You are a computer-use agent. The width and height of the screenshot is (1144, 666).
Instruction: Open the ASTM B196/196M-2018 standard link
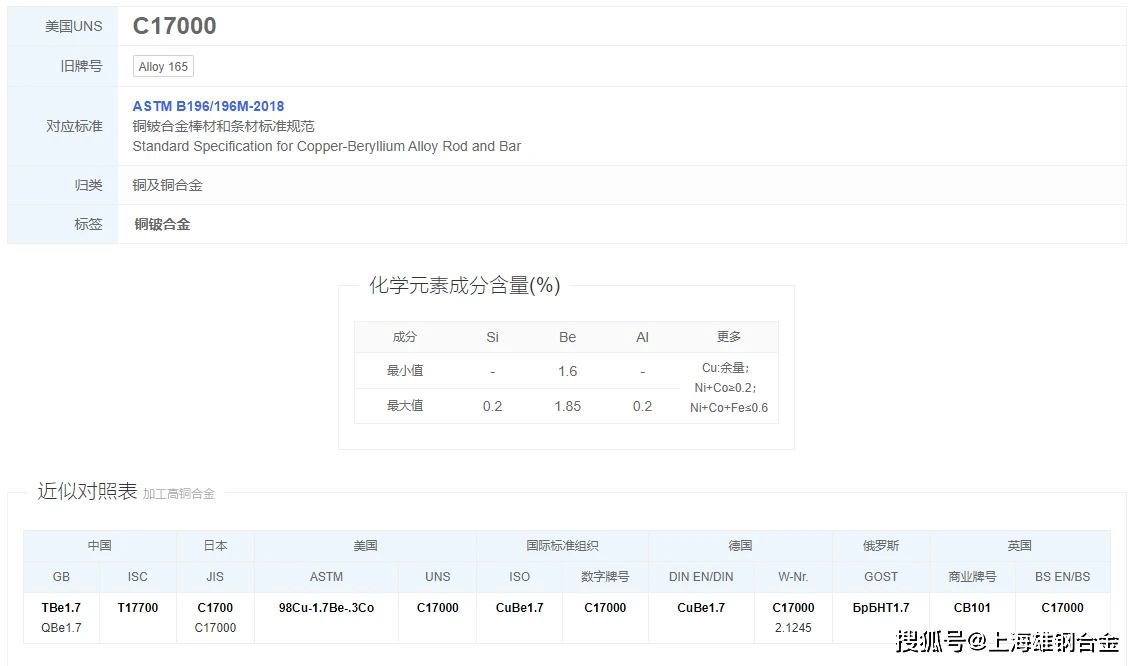[x=208, y=106]
